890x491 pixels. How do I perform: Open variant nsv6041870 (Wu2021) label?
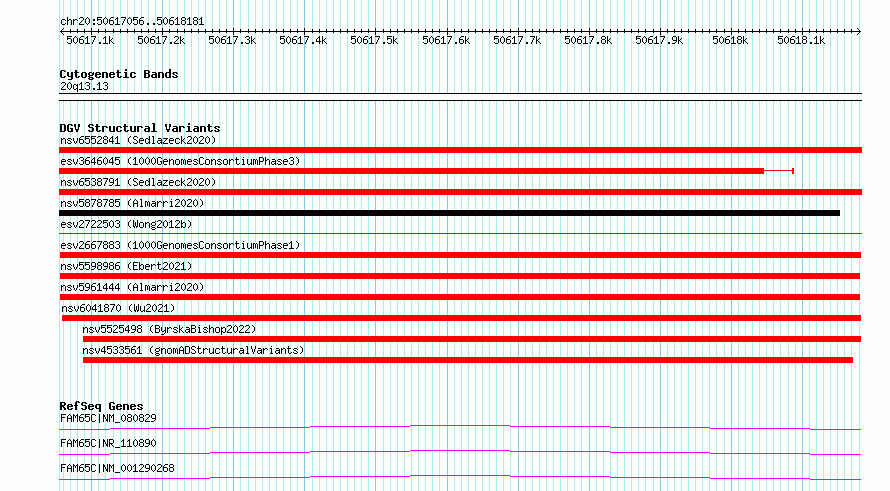point(118,308)
